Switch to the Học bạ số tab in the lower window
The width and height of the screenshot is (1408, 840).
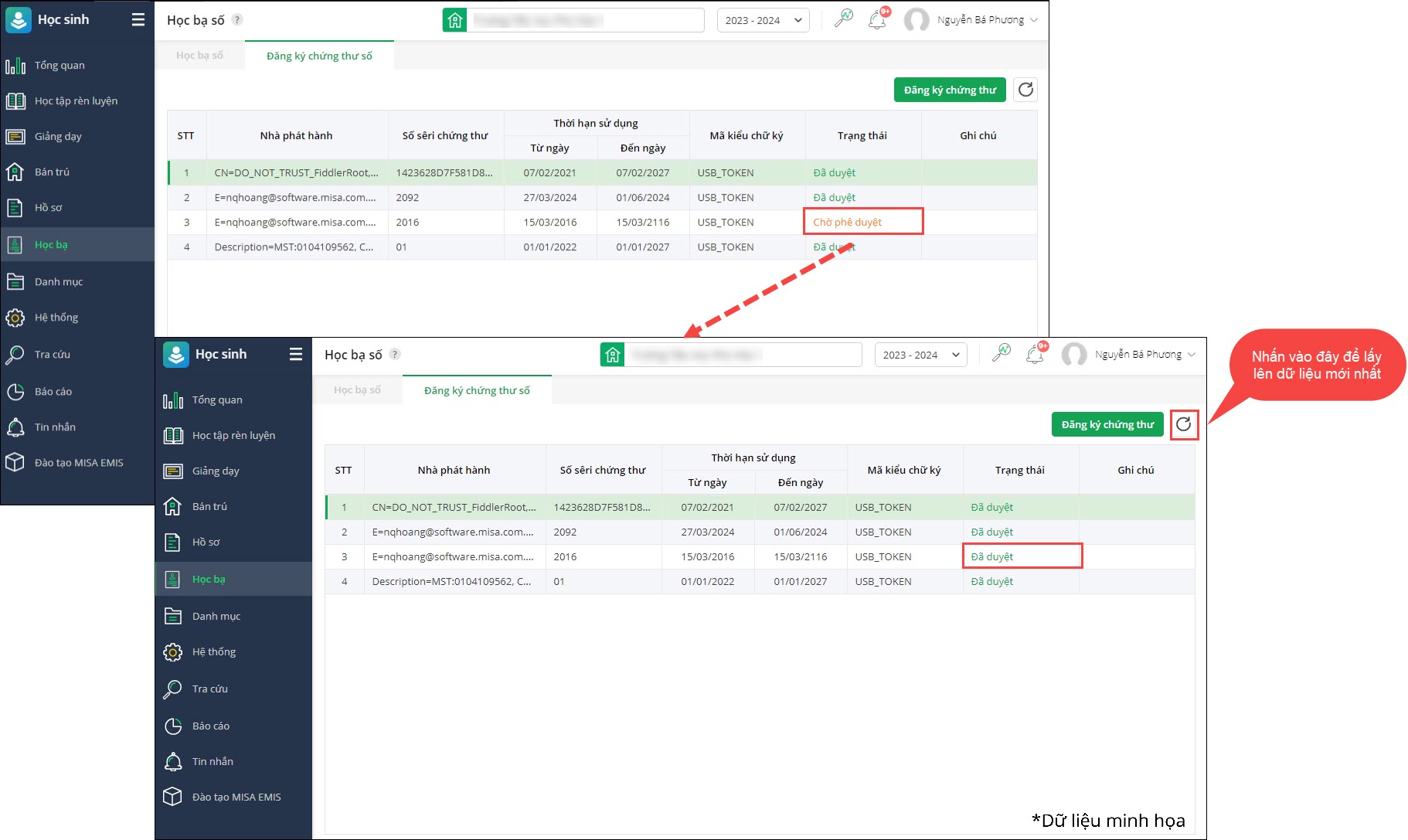(x=357, y=390)
